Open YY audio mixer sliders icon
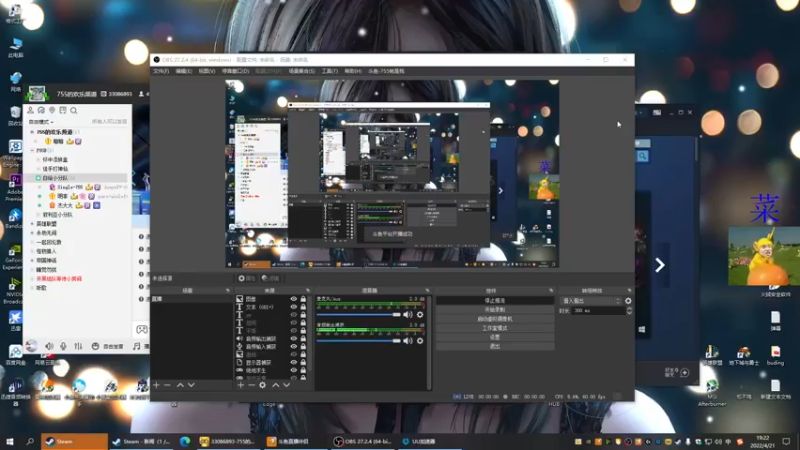Screen dimensions: 800x450 [78, 346]
